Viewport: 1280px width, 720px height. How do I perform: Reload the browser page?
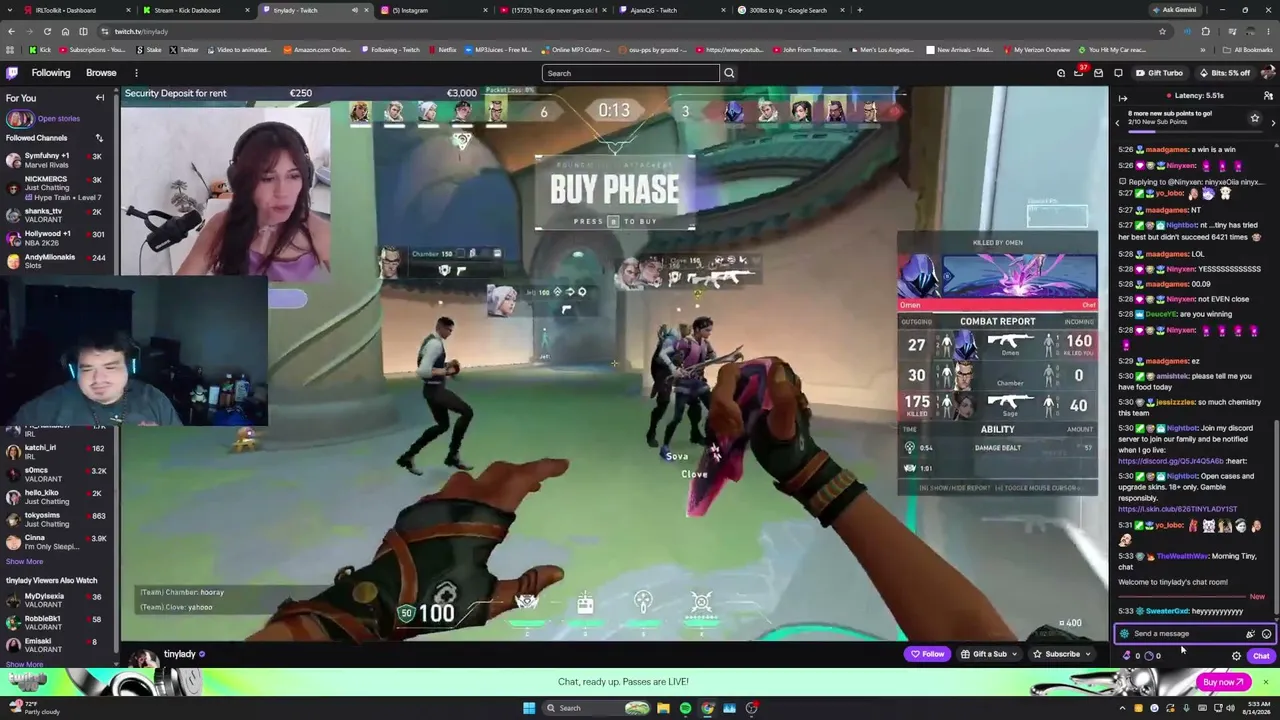48,31
